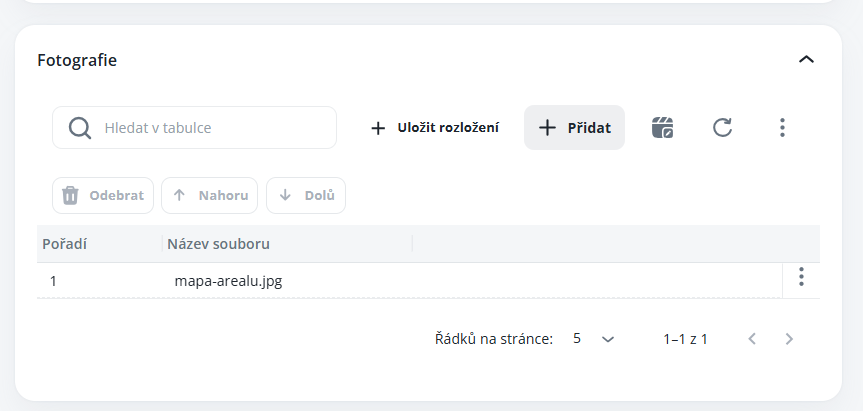Move the item down with 'Dolů'
Viewport: 863px width, 411px height.
click(x=305, y=196)
